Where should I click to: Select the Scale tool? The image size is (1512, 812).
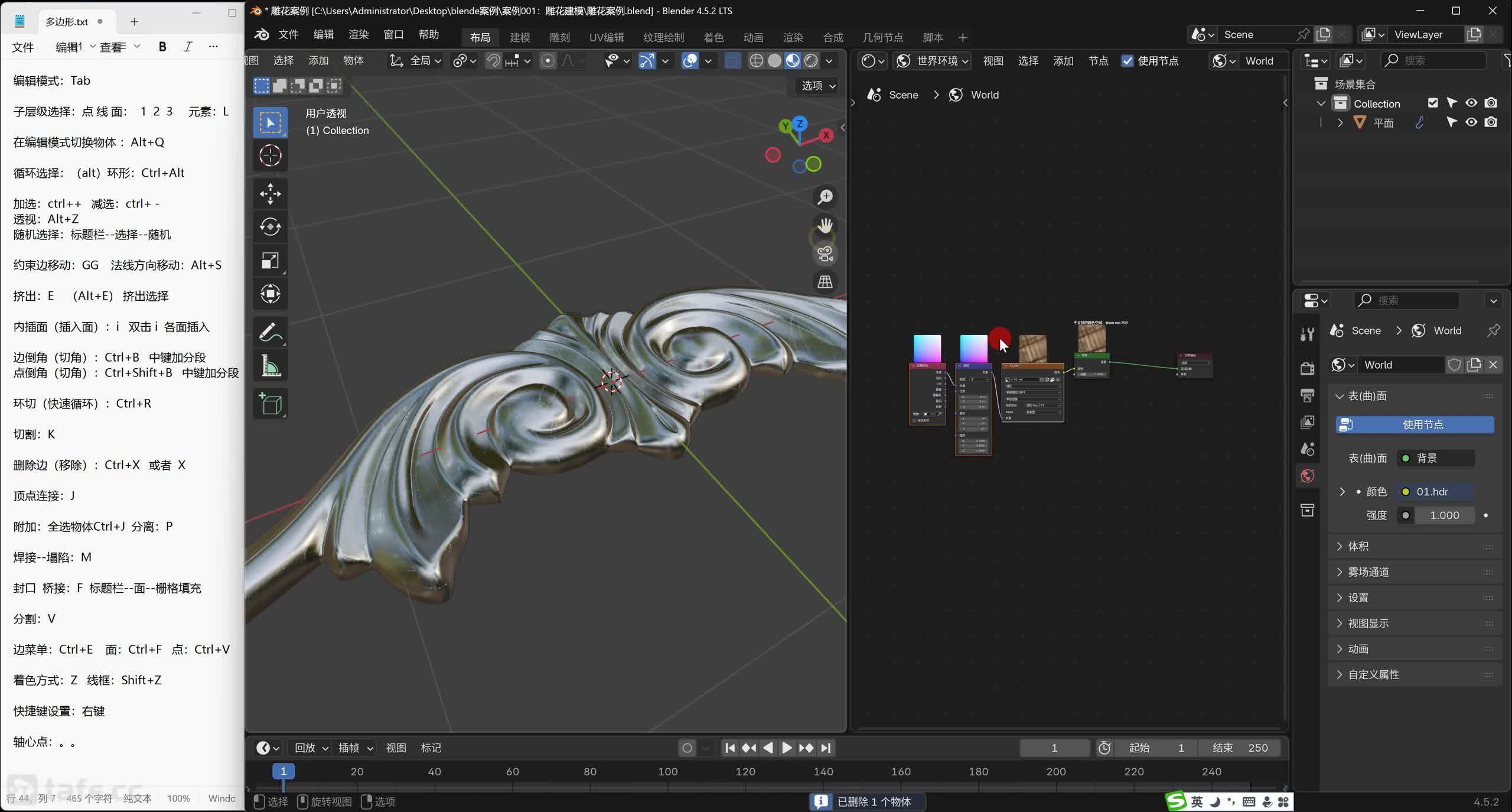tap(271, 261)
